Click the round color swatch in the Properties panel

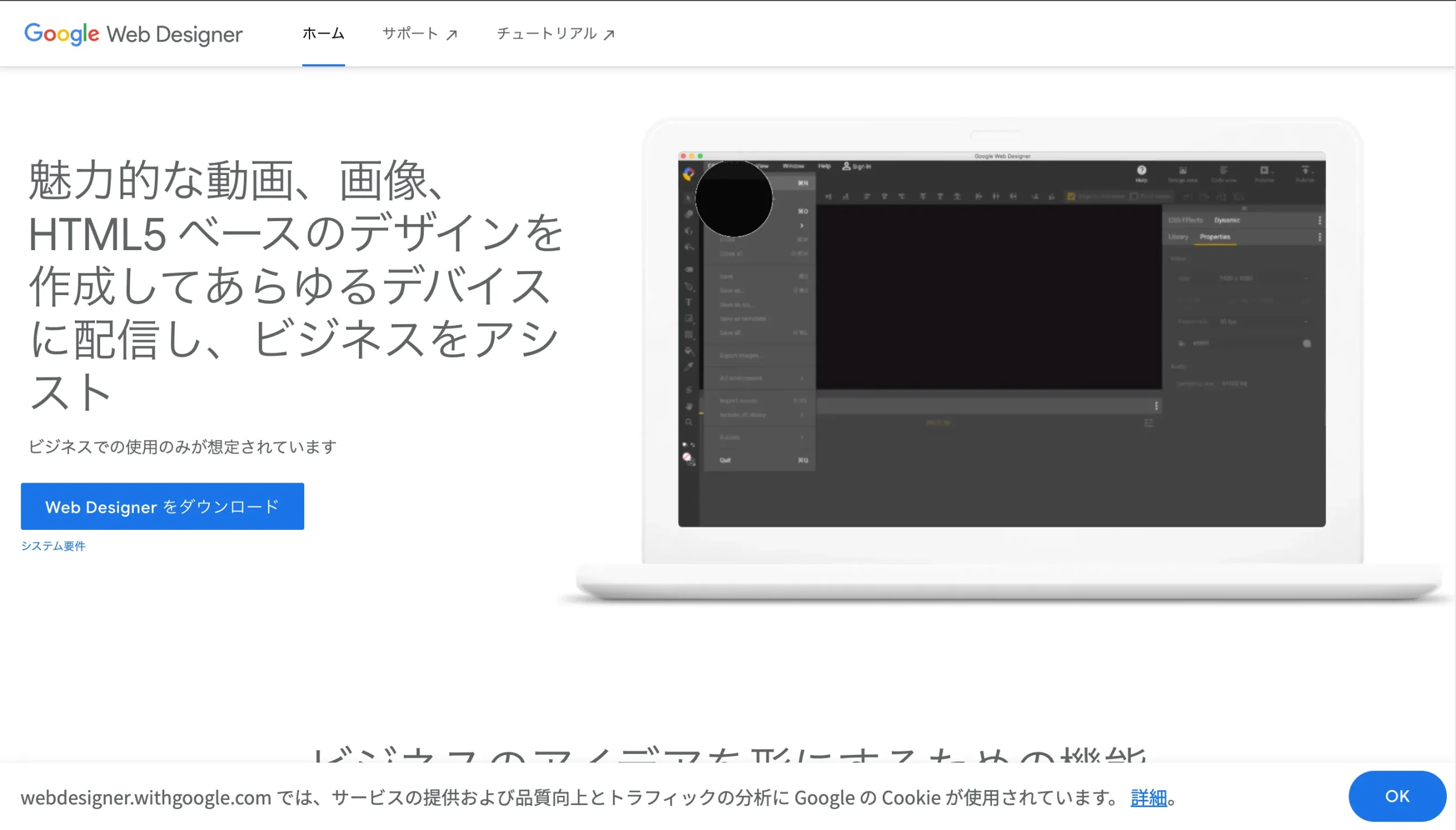click(x=1308, y=343)
